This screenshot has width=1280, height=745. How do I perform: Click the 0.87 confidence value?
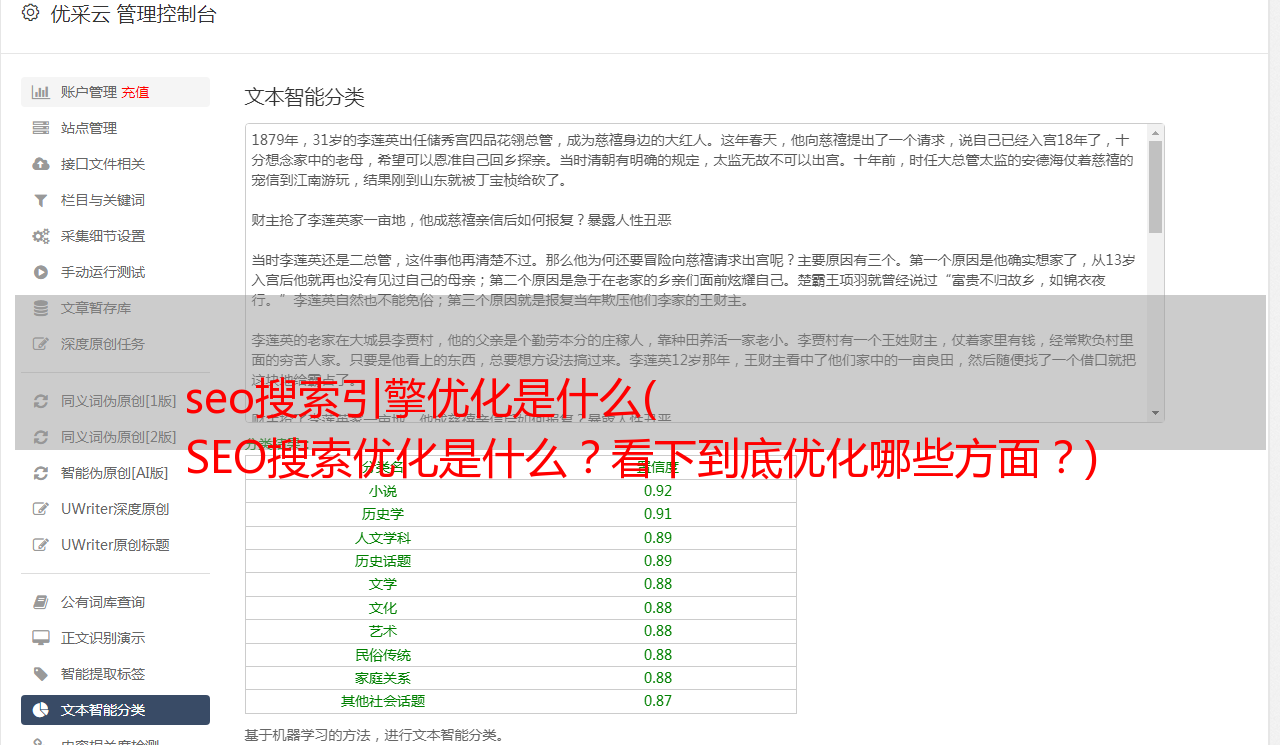[x=658, y=701]
